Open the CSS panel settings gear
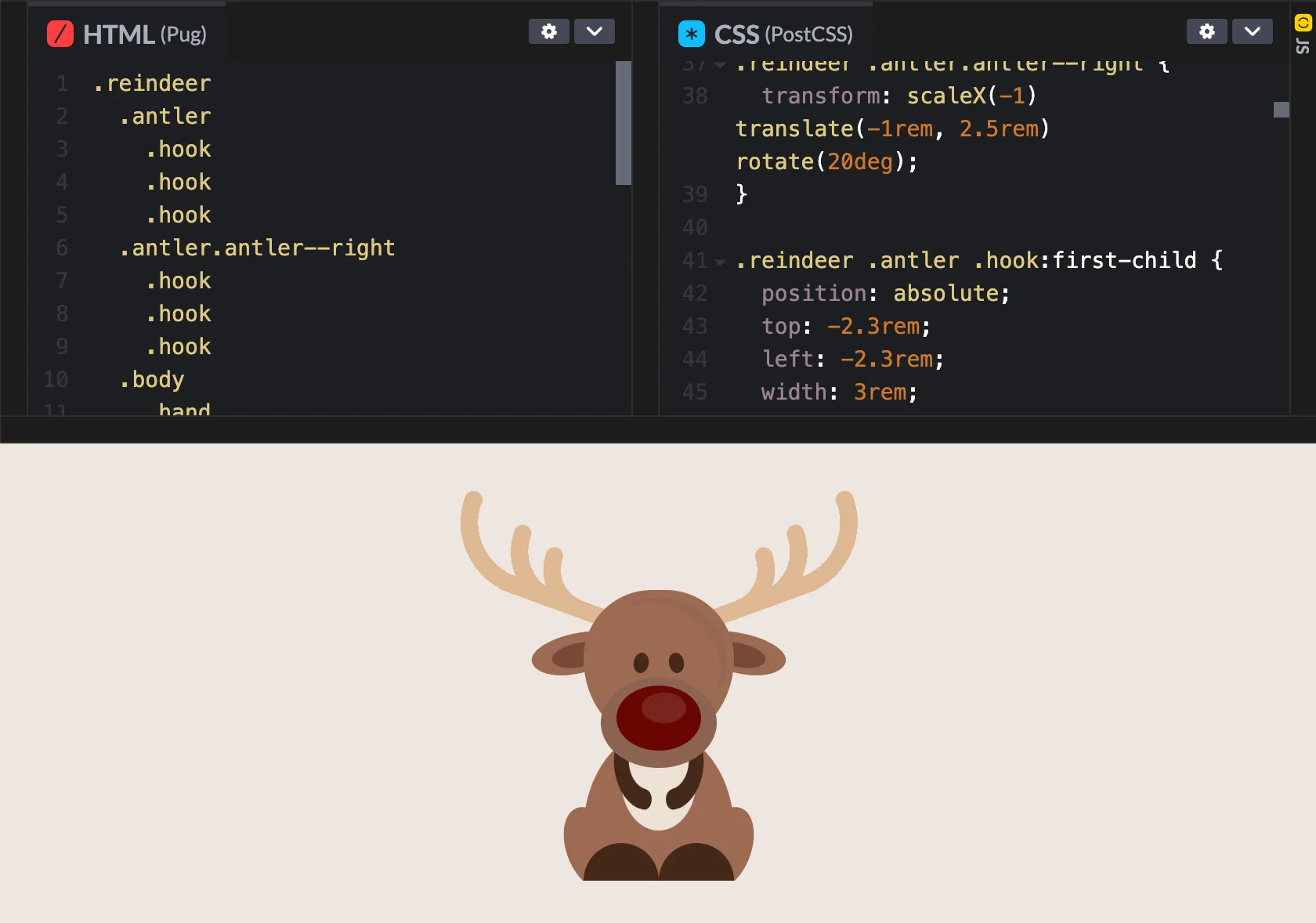Image resolution: width=1316 pixels, height=923 pixels. point(1206,32)
